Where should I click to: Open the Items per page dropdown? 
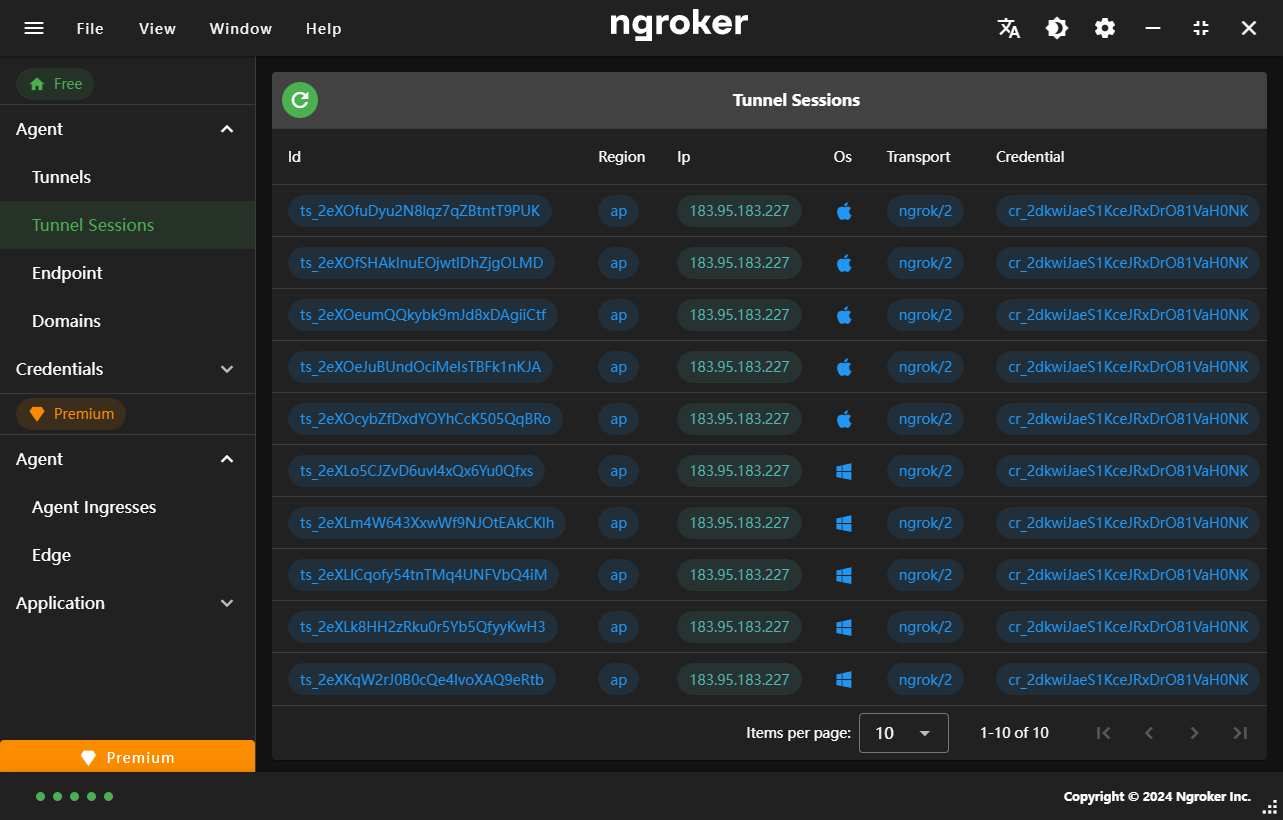904,733
